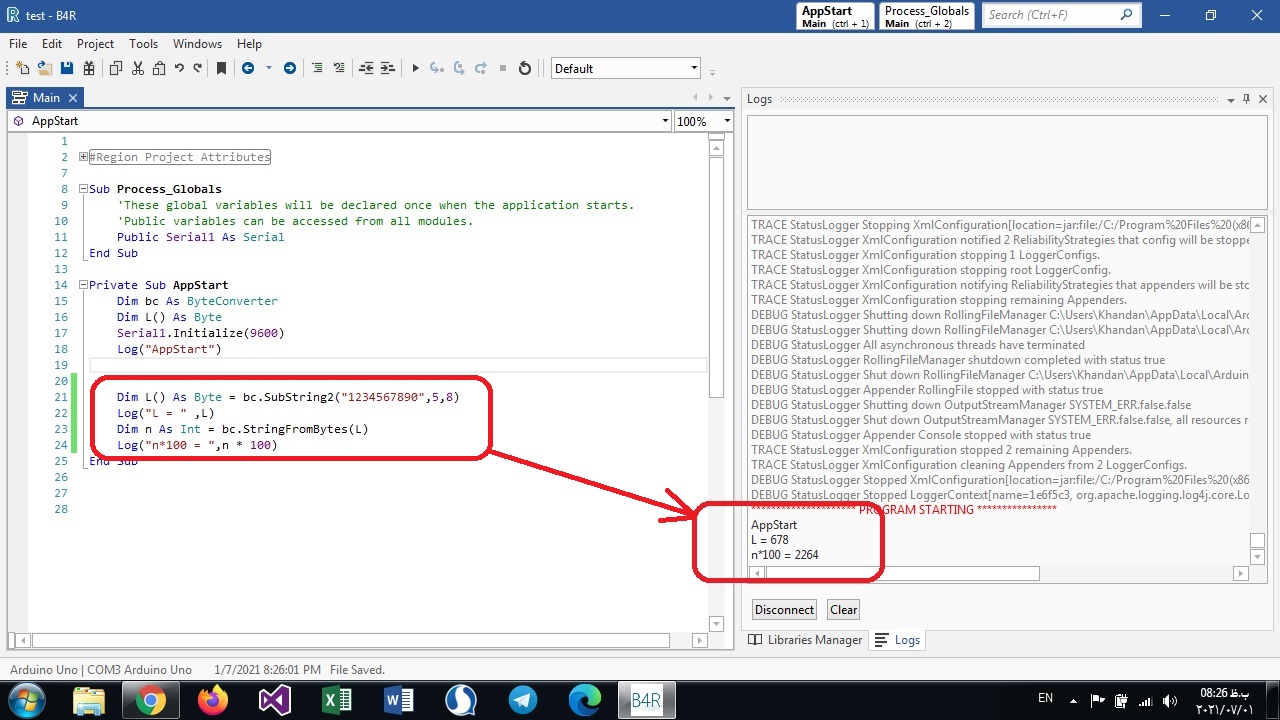Click the 'L = 678' log entry

[770, 540]
